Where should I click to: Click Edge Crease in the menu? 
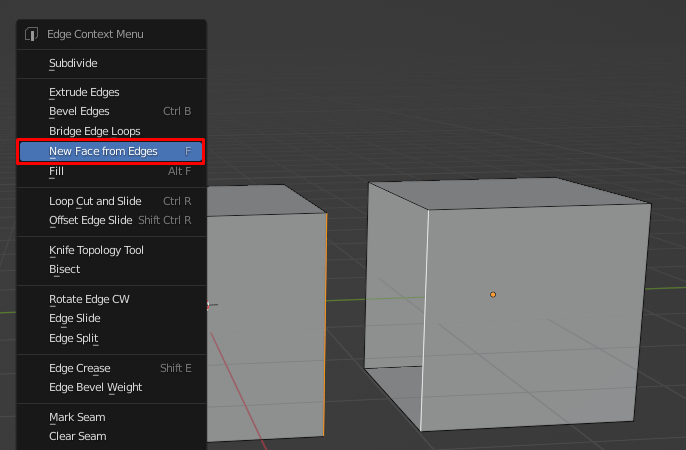[77, 368]
